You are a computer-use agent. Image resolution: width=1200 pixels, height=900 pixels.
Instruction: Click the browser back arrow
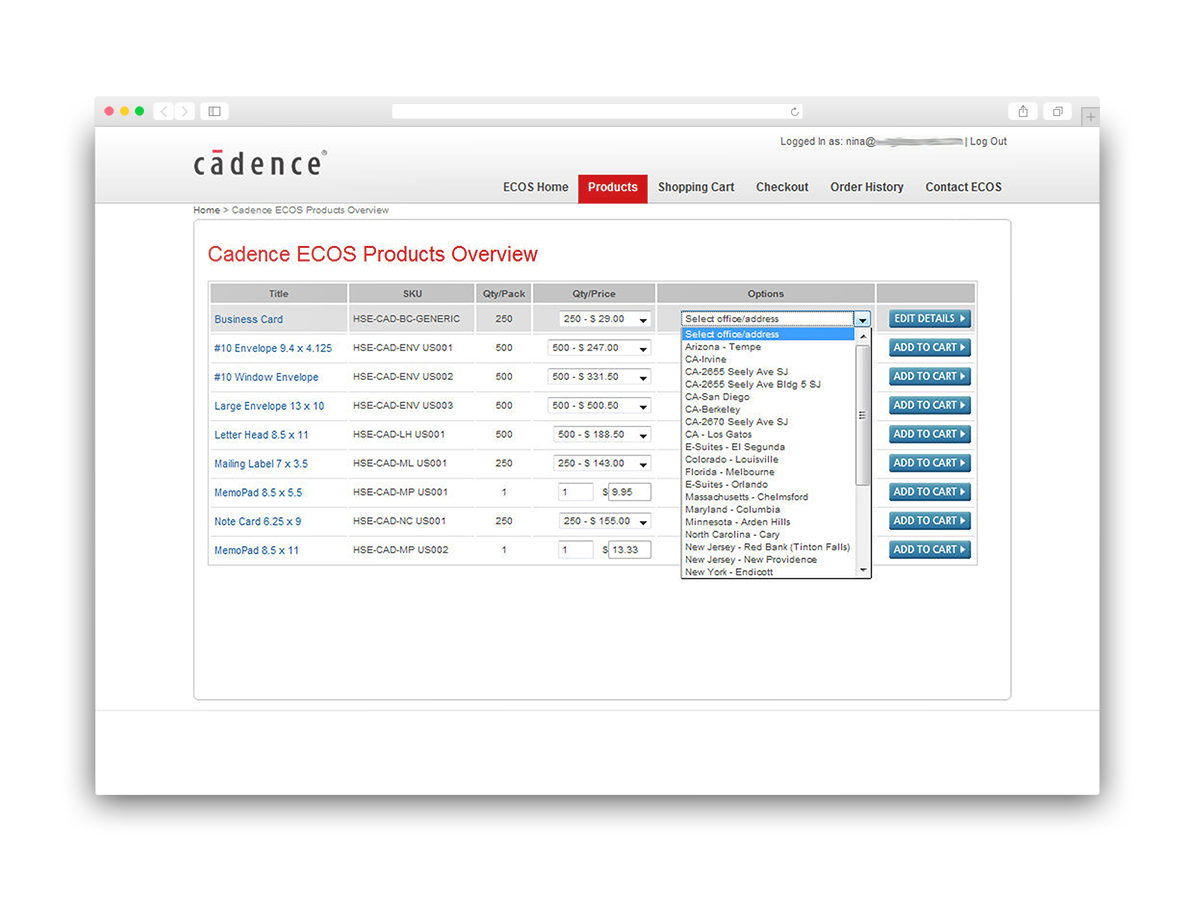tap(163, 111)
